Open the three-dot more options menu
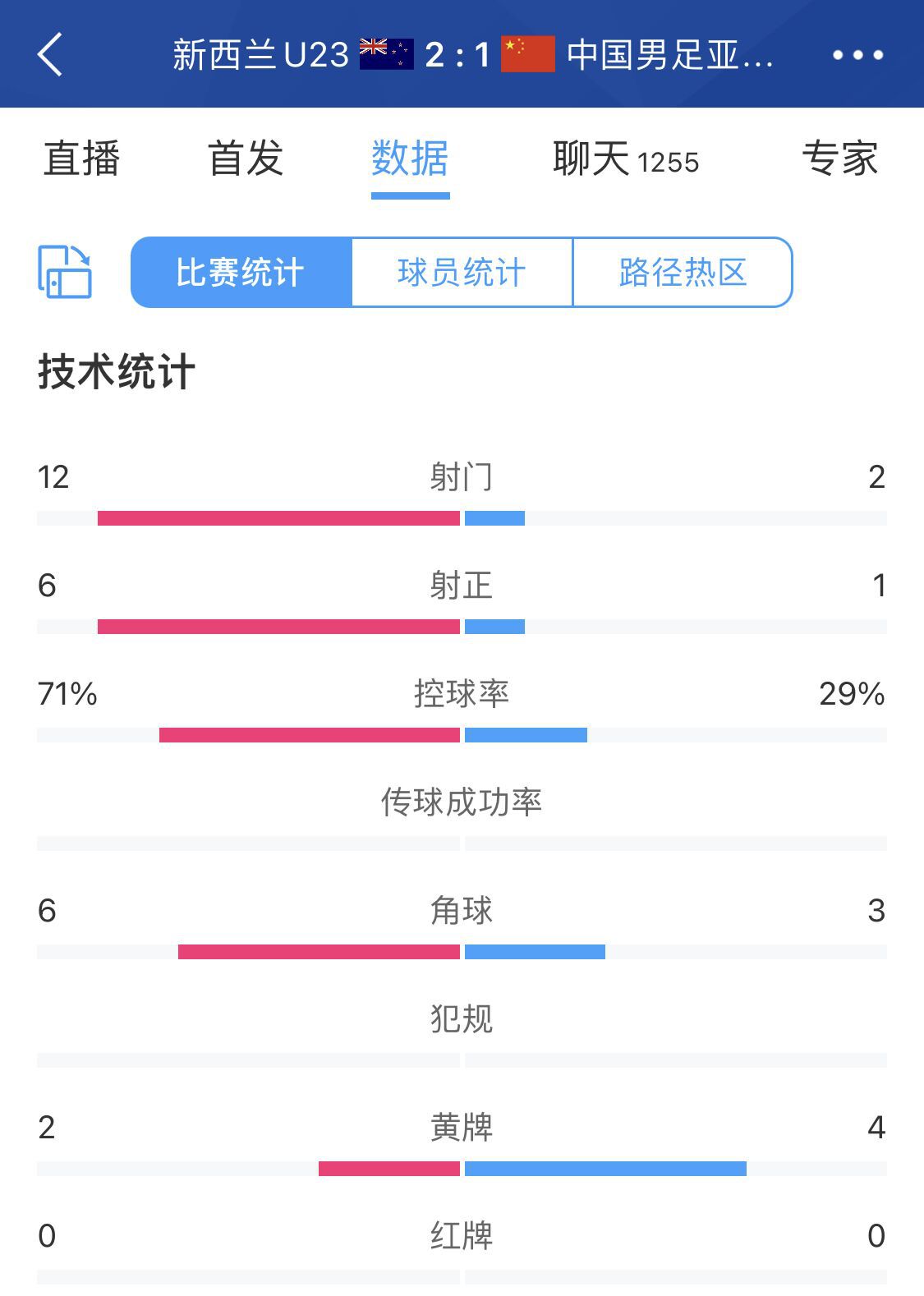 [857, 55]
